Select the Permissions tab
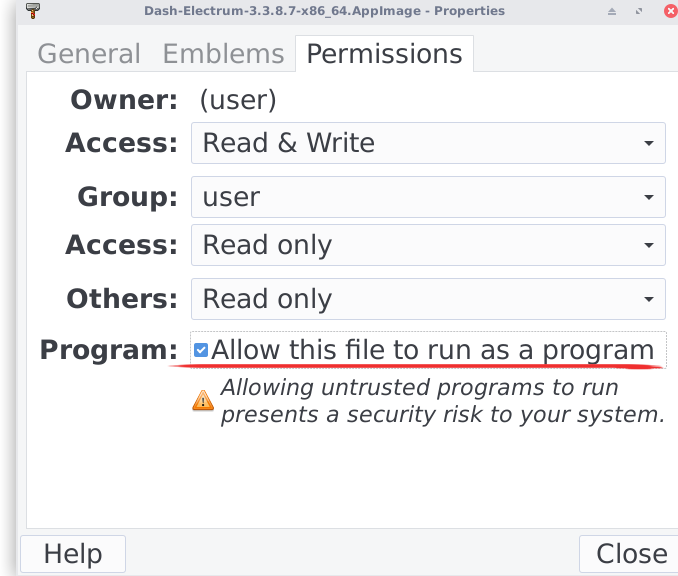The image size is (678, 576). coord(384,54)
